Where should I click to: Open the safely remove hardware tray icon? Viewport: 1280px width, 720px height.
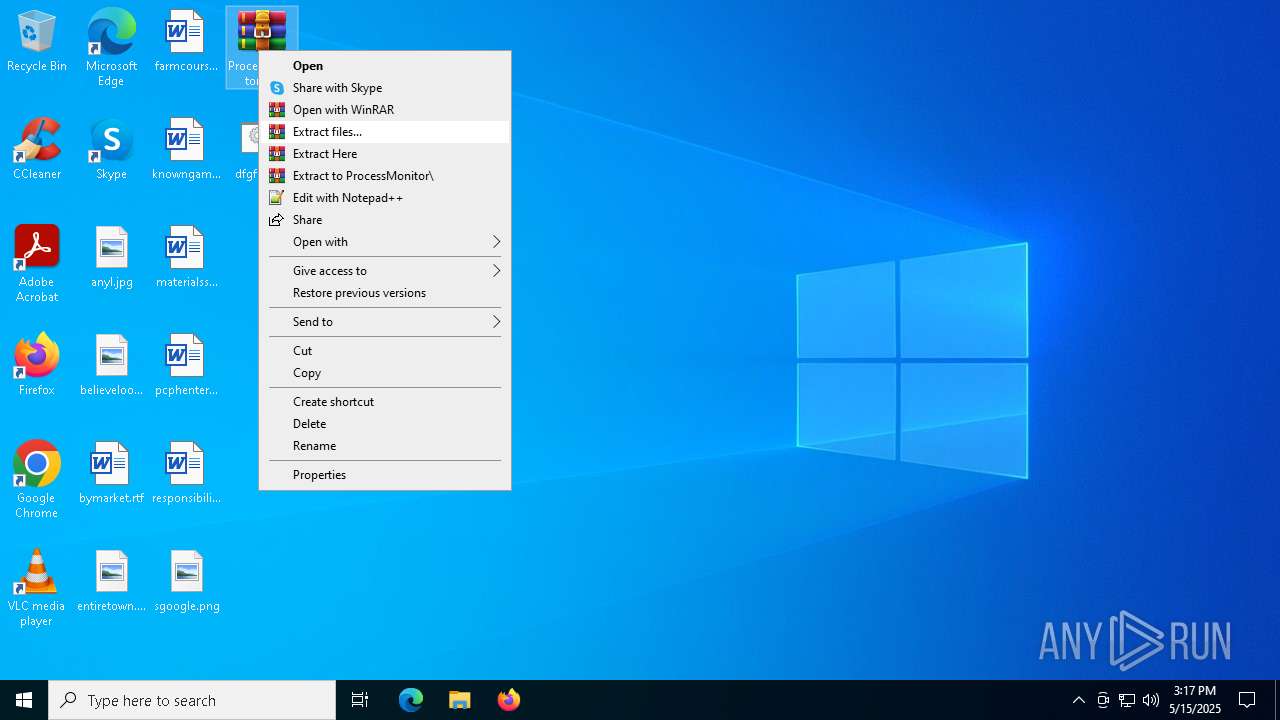click(x=1103, y=700)
